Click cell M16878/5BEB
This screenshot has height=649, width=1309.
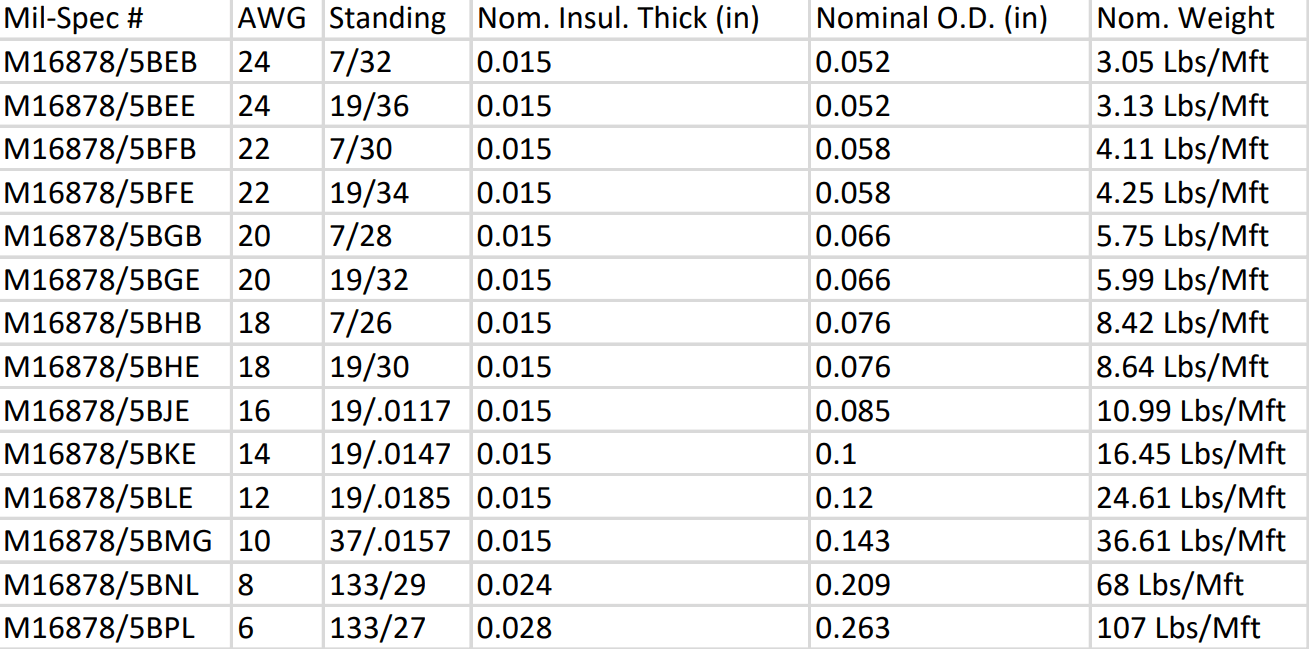(x=116, y=62)
